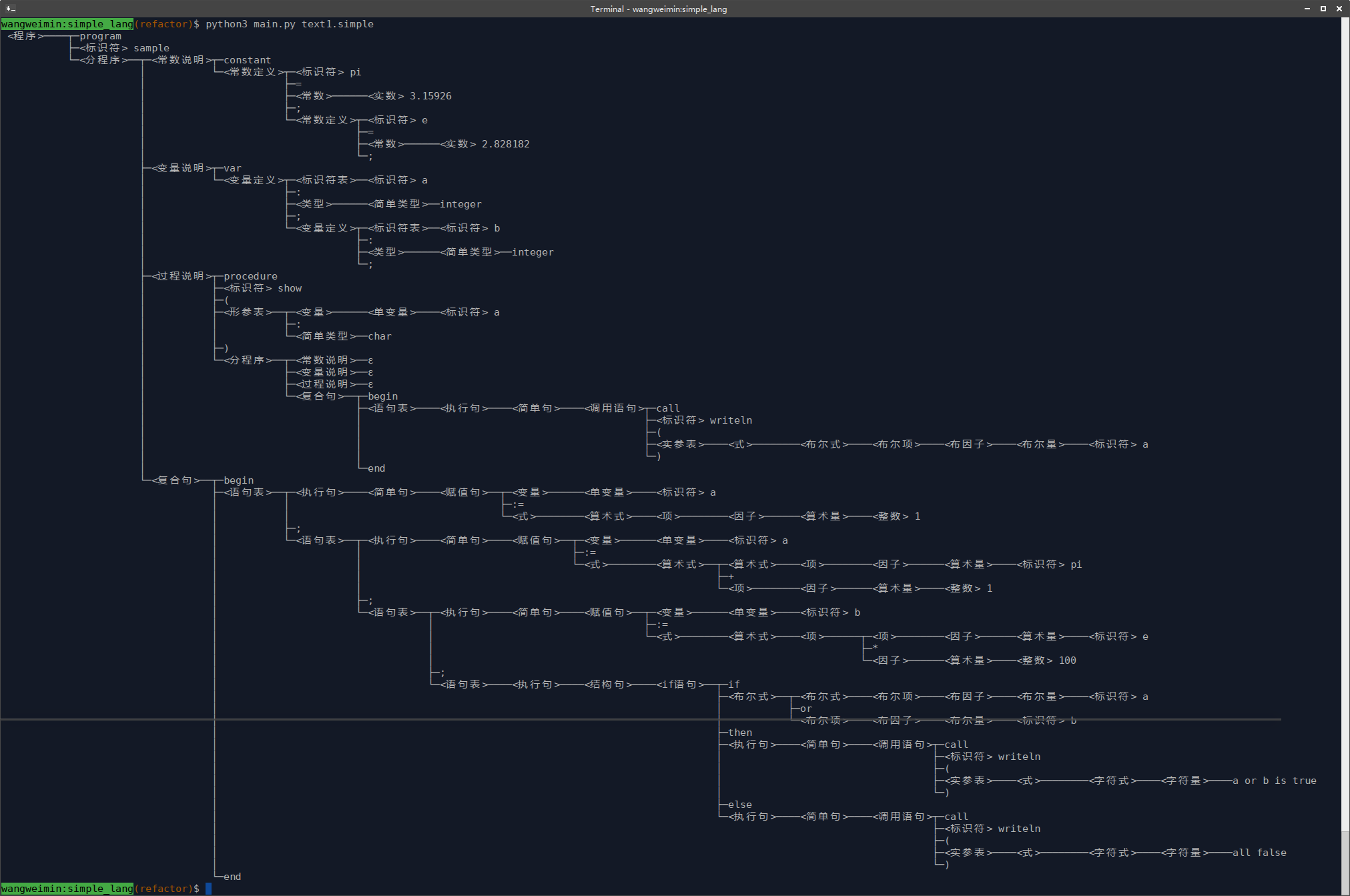Click the terminal title bar text
This screenshot has height=896, width=1350.
tap(658, 9)
